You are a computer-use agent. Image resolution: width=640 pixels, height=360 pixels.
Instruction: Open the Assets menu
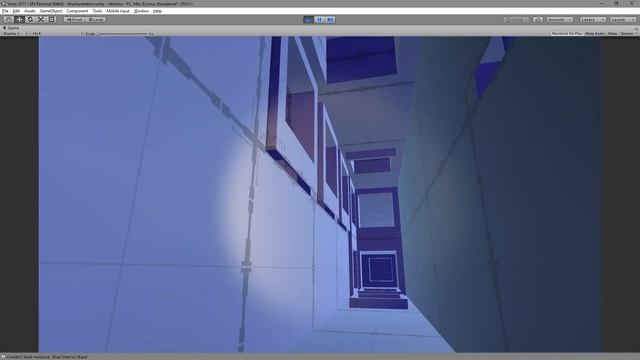(29, 11)
